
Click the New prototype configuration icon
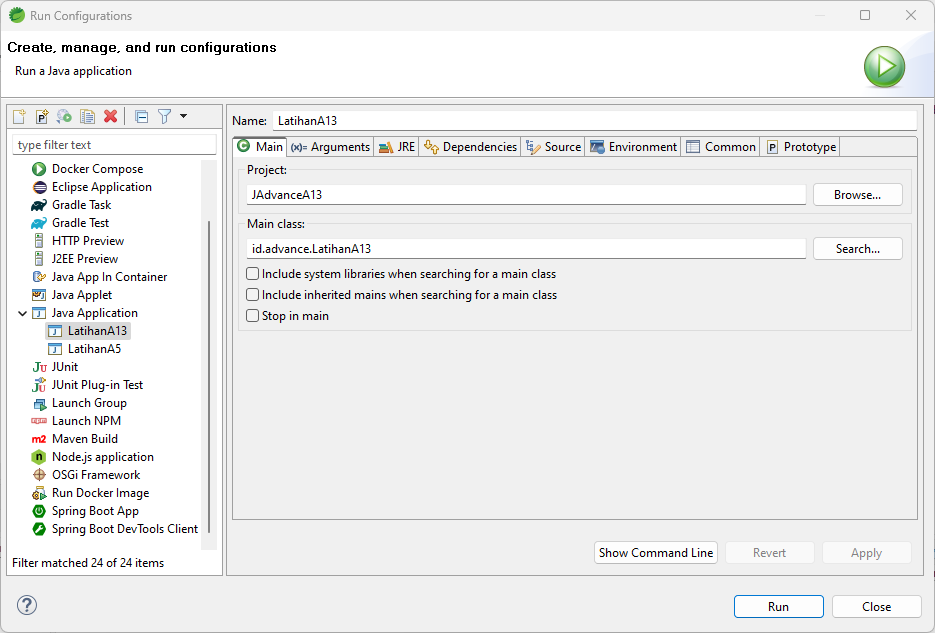pyautogui.click(x=42, y=116)
